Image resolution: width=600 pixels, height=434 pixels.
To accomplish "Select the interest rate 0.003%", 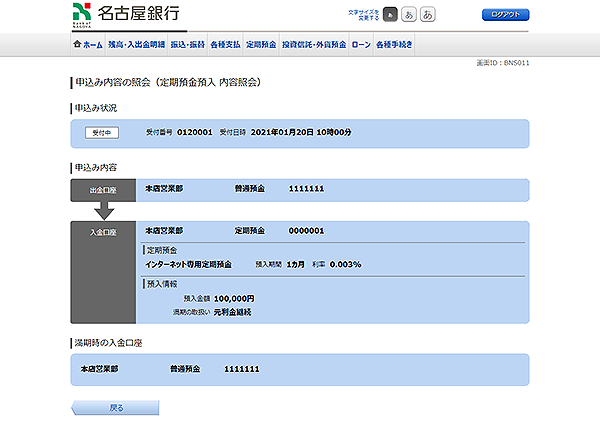I will [345, 264].
